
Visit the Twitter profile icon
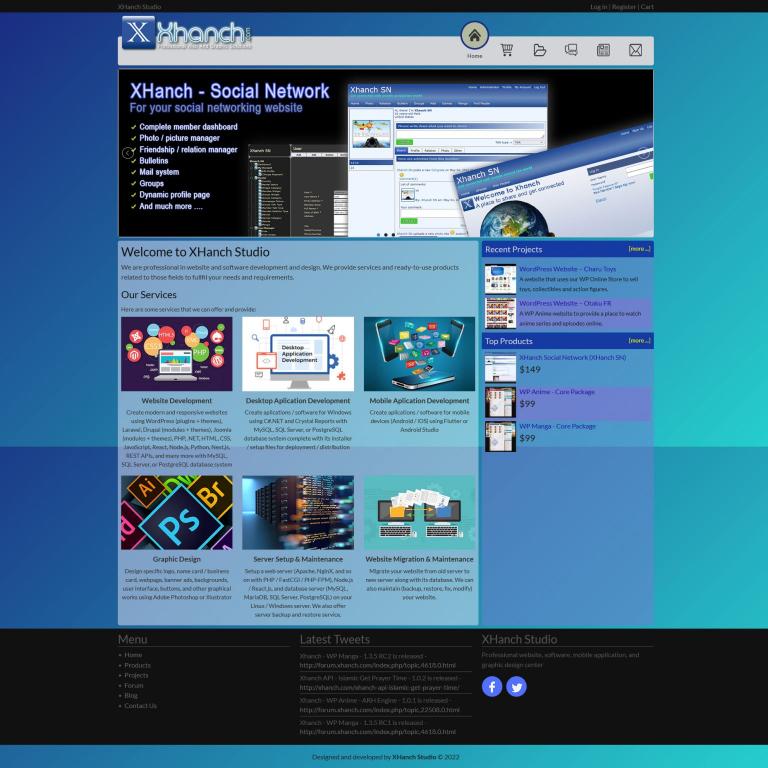click(x=516, y=687)
